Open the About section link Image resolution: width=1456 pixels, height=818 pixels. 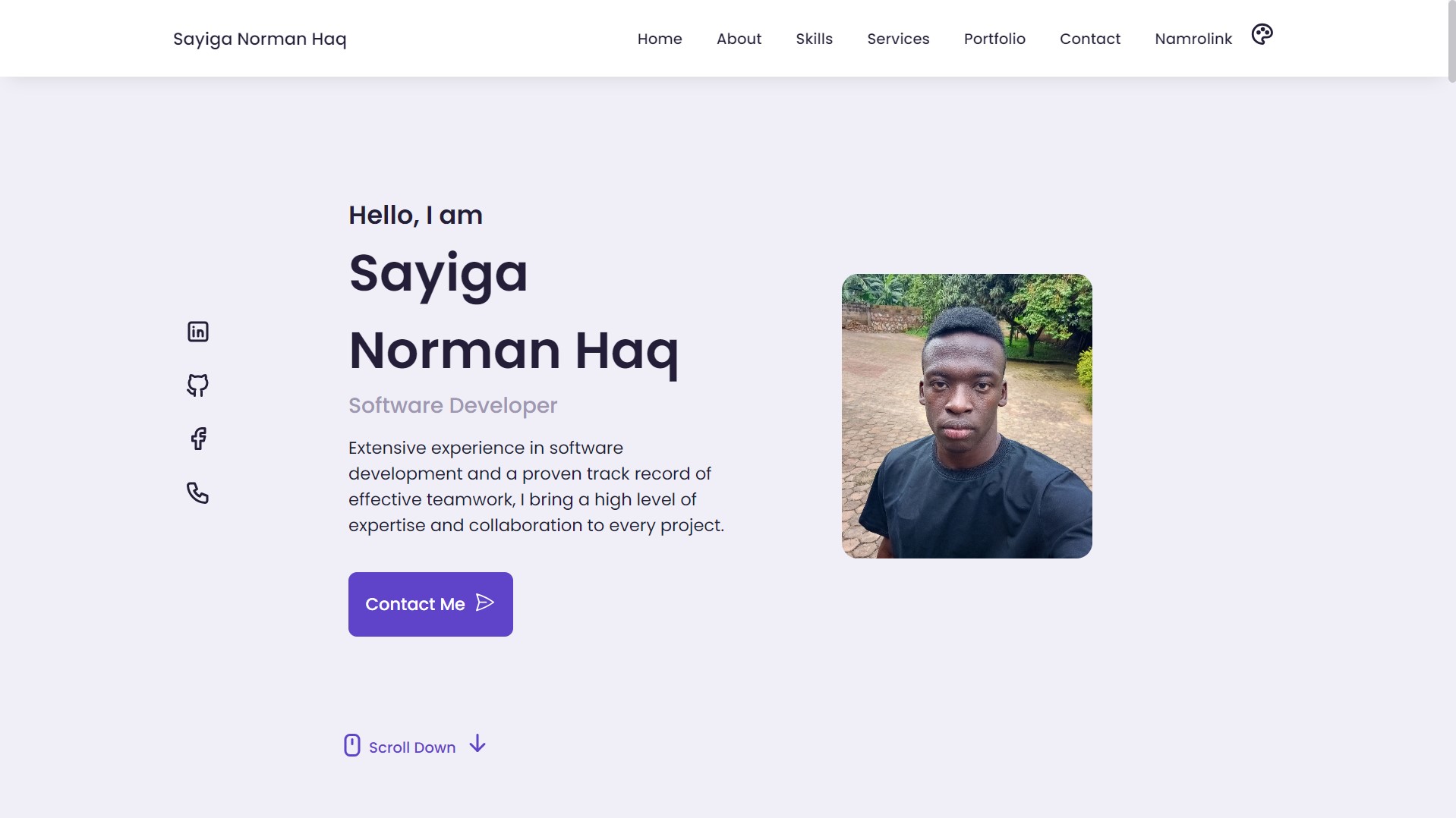coord(739,39)
